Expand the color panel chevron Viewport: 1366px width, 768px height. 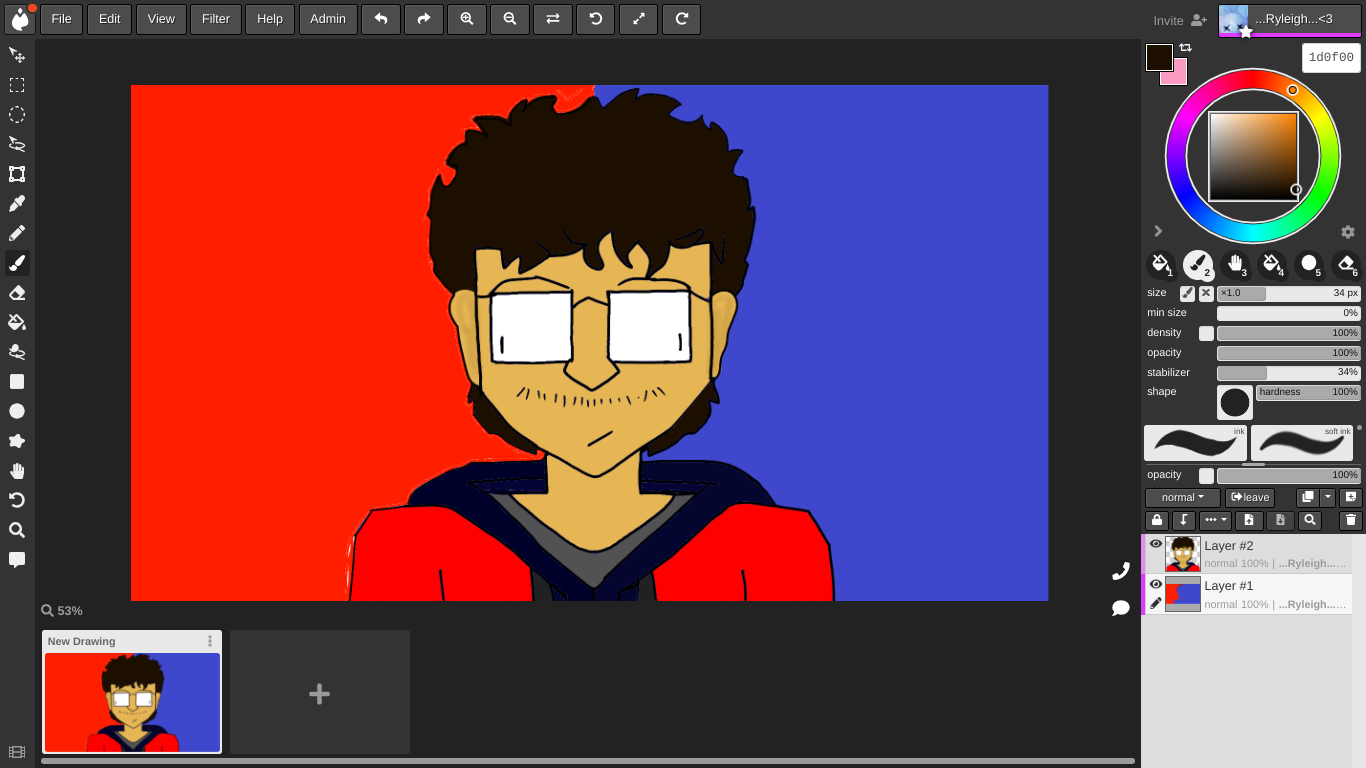pos(1158,231)
